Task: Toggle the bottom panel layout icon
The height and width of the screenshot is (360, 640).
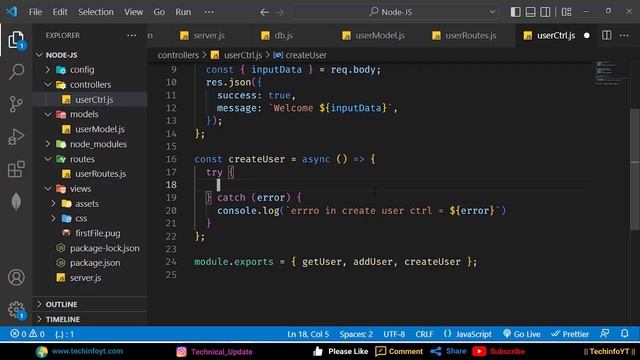Action: click(x=530, y=12)
